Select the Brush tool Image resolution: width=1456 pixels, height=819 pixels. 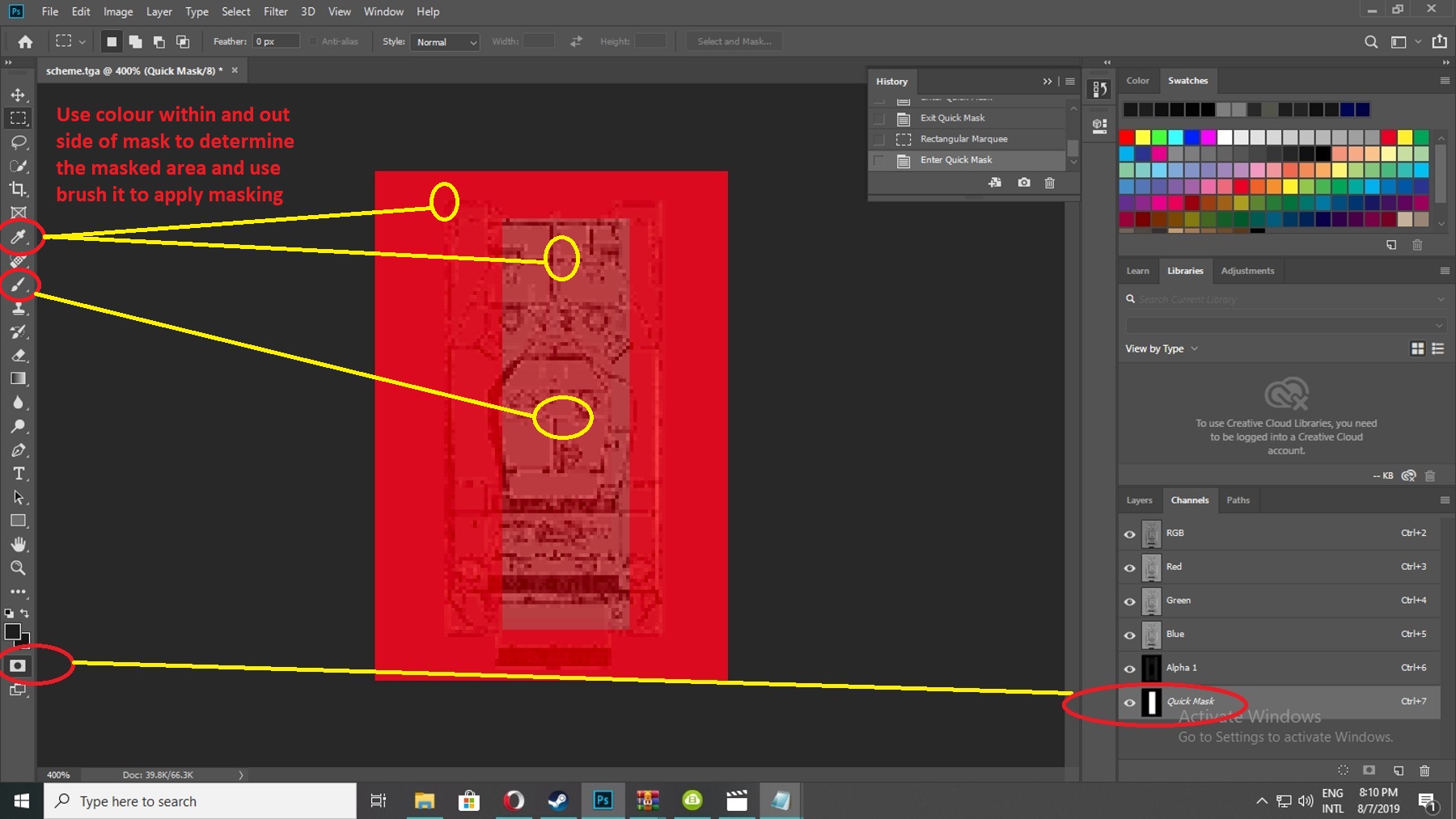click(18, 285)
